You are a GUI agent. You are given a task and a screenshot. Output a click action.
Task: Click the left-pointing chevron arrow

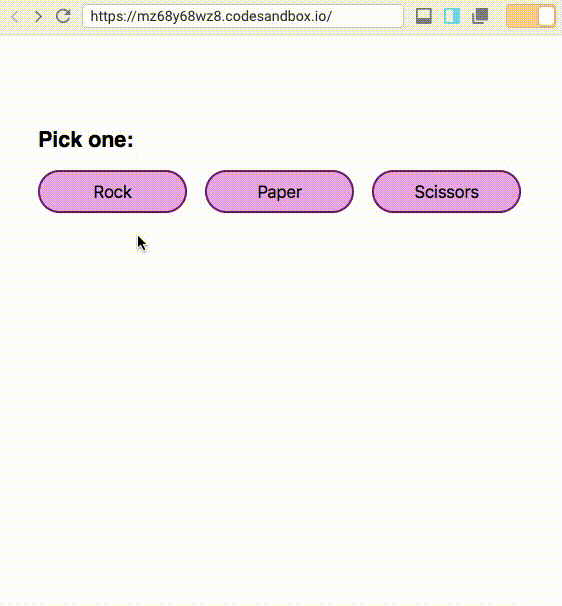click(15, 17)
